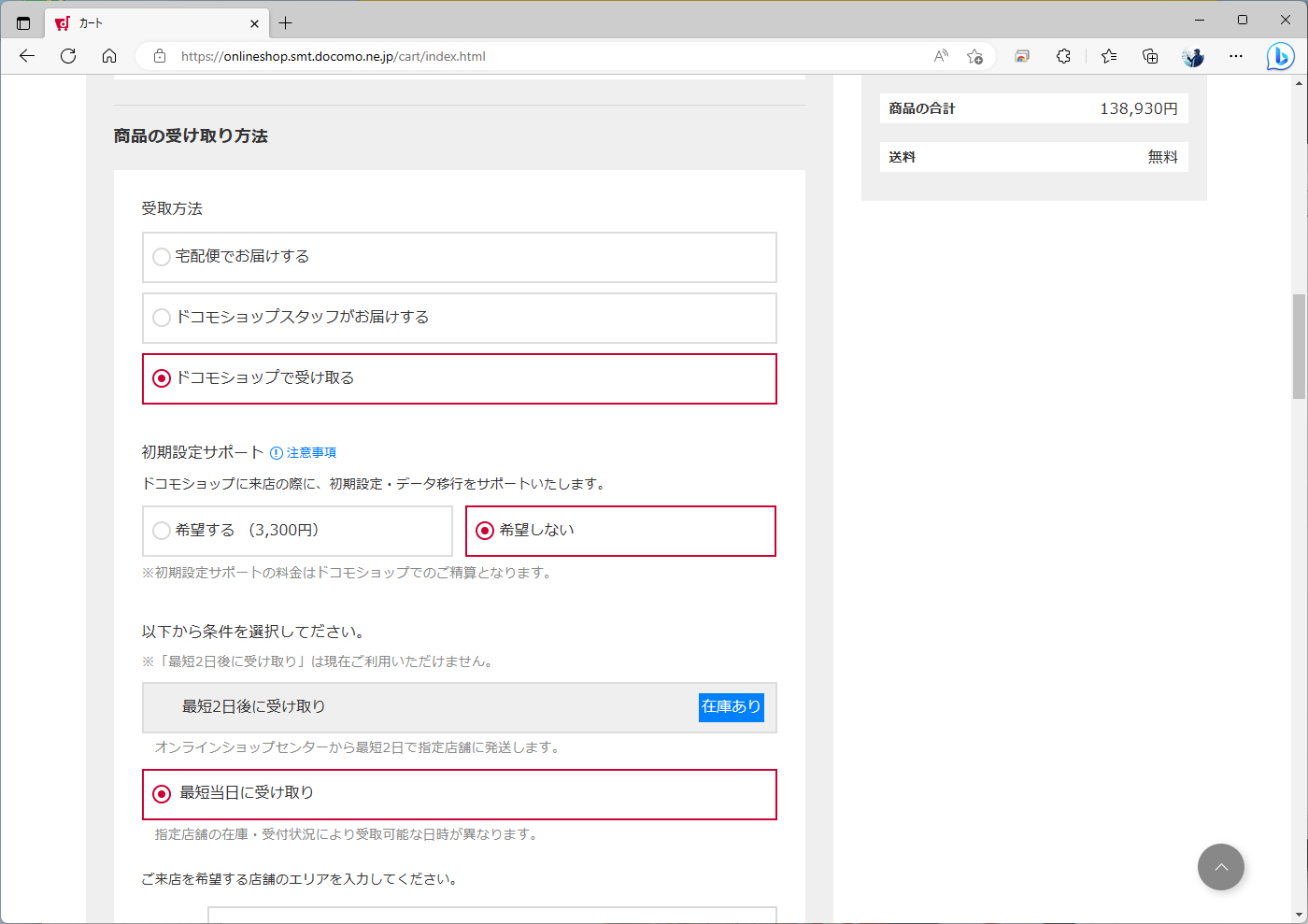Reload the page with the refresh icon
1308x924 pixels.
[68, 56]
